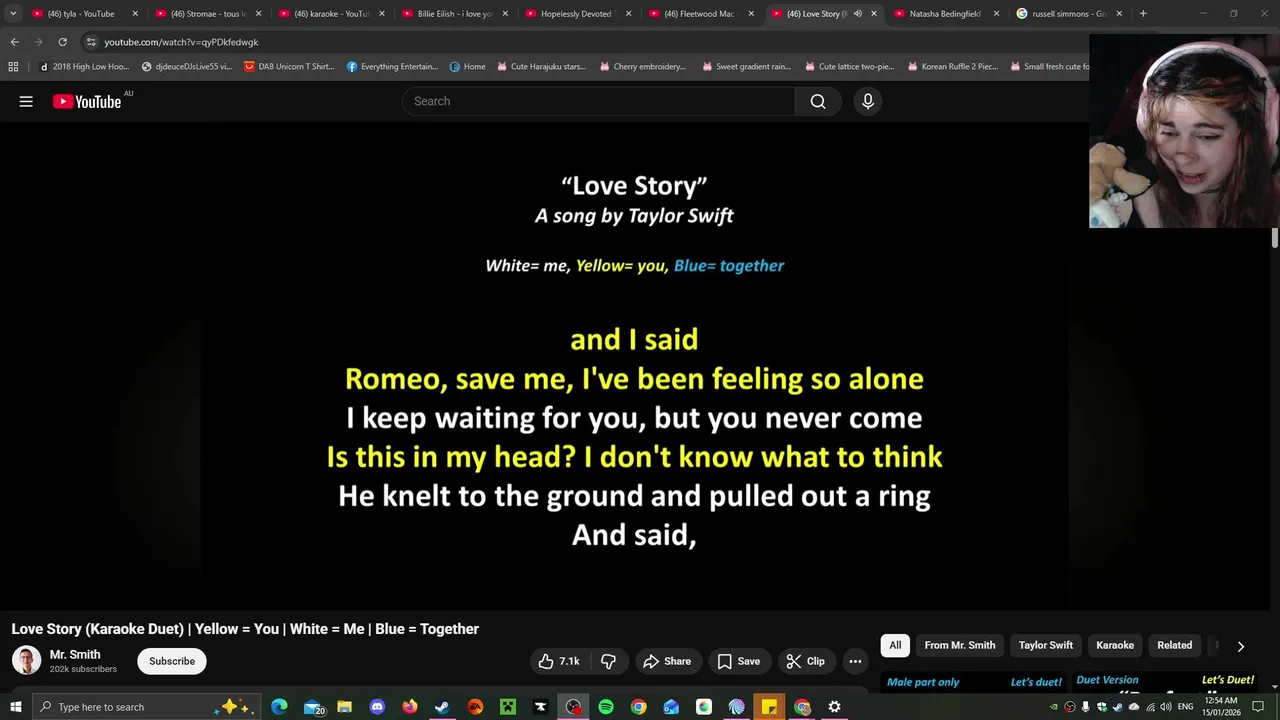Open Cherry embroidery bookmark
Screen dimensions: 1280x720
point(642,67)
